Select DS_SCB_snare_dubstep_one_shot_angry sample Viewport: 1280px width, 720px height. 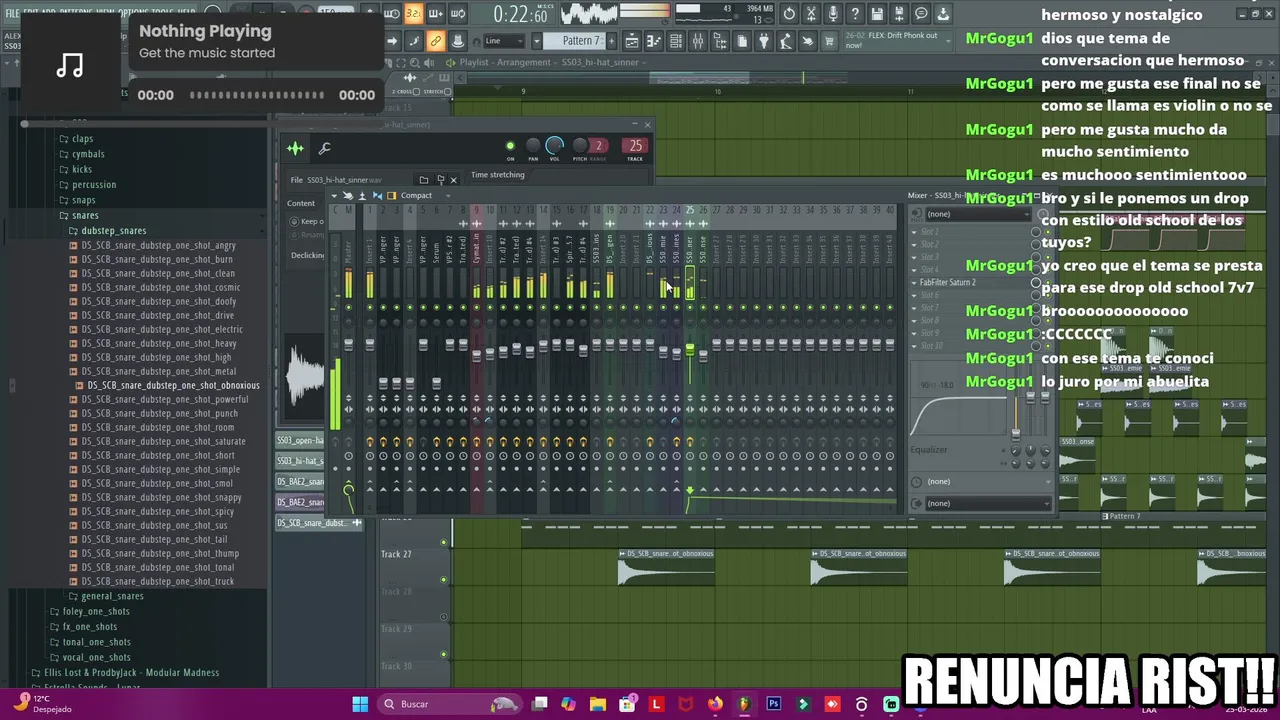pos(158,245)
